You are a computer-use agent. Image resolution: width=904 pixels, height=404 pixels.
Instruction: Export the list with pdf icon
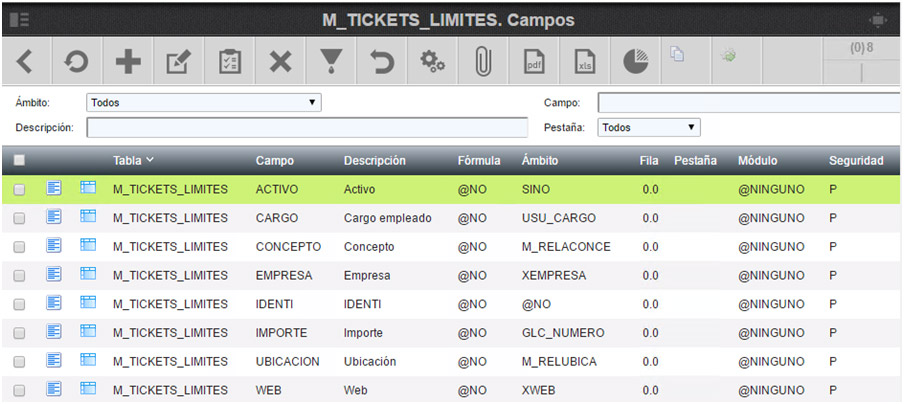(x=534, y=61)
